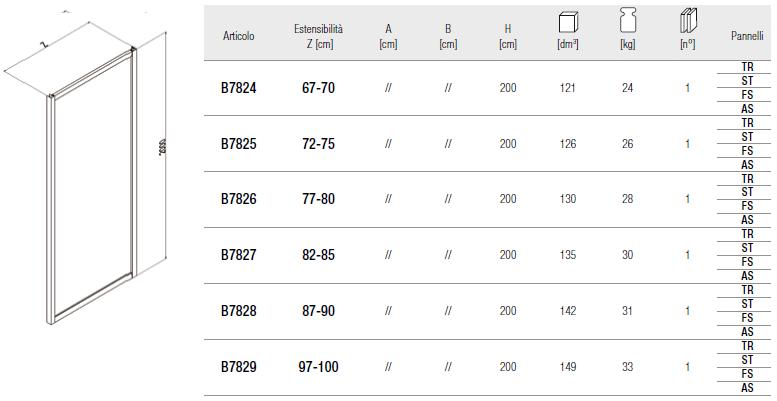
Task: Select the Articolo column header
Action: [x=238, y=36]
